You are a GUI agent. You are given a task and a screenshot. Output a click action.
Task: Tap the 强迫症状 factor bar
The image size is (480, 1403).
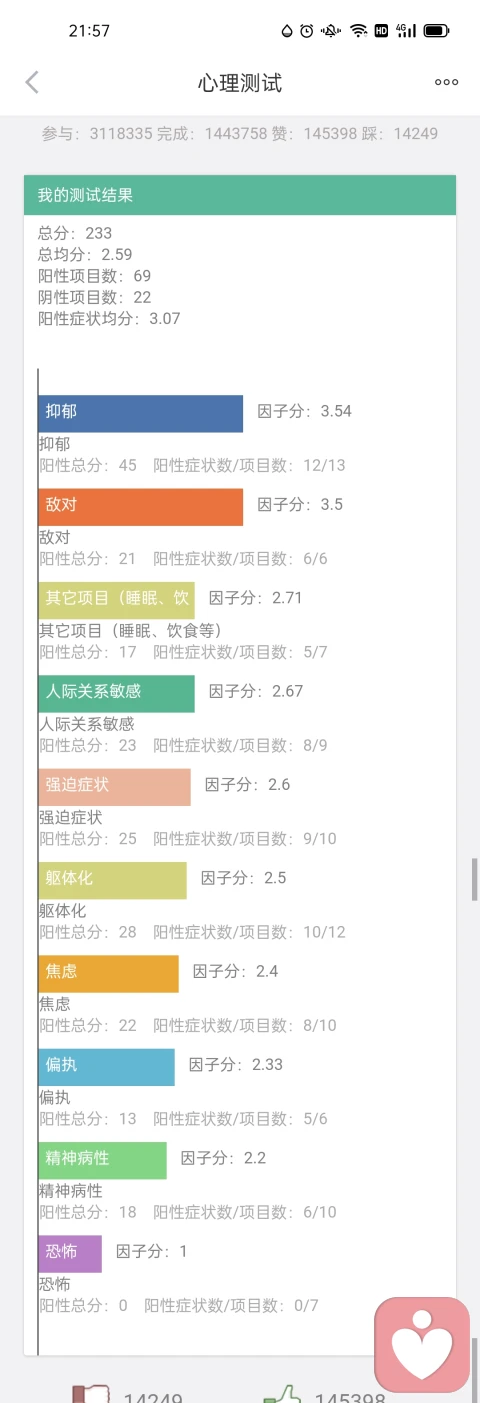pyautogui.click(x=115, y=787)
